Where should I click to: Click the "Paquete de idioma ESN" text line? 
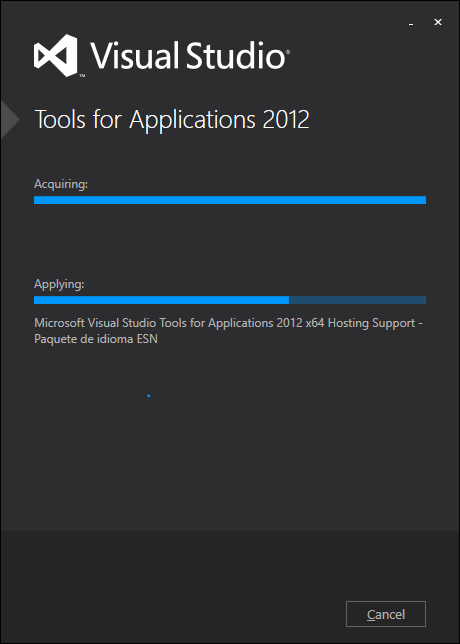[x=96, y=339]
